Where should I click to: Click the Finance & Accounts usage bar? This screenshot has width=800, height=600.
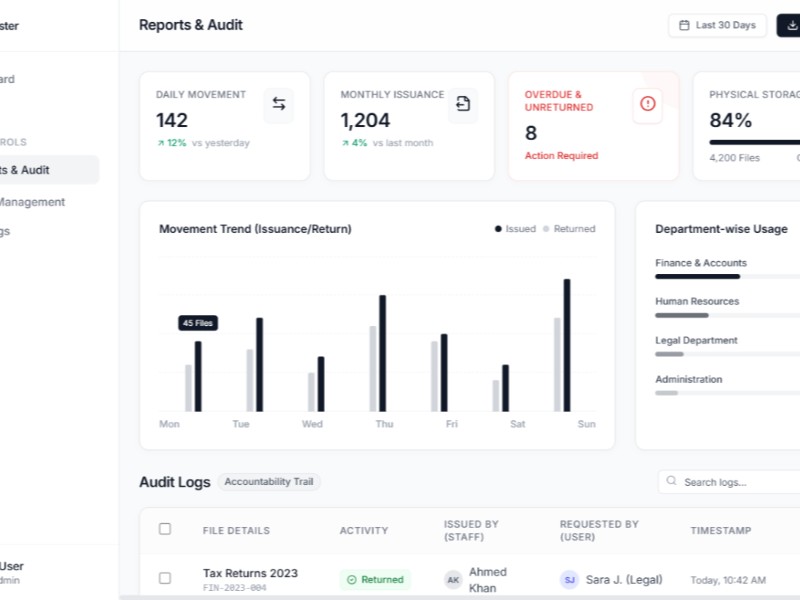(x=720, y=276)
